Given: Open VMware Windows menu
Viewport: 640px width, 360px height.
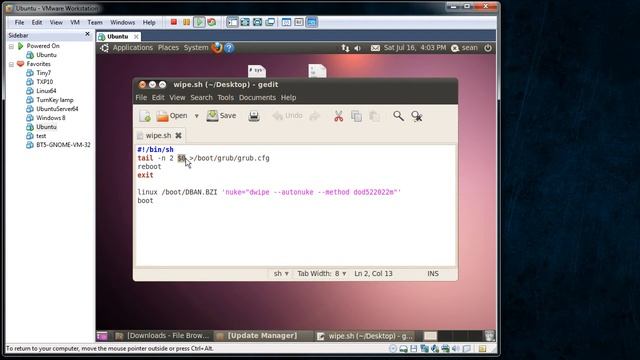Looking at the screenshot, I should pos(122,22).
